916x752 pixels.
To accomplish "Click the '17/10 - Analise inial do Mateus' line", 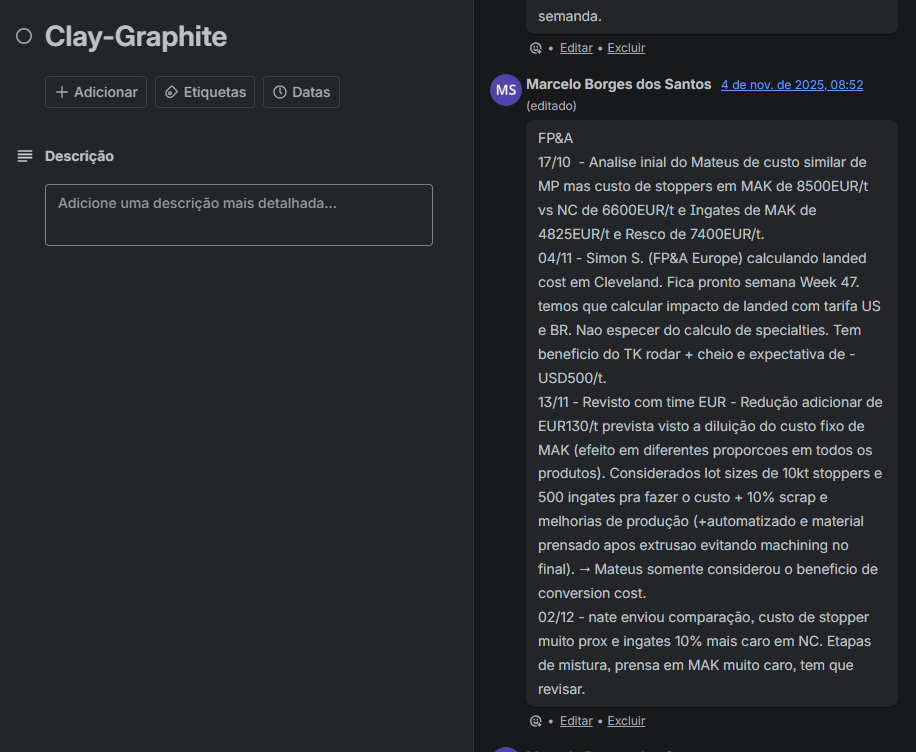I will (x=702, y=162).
